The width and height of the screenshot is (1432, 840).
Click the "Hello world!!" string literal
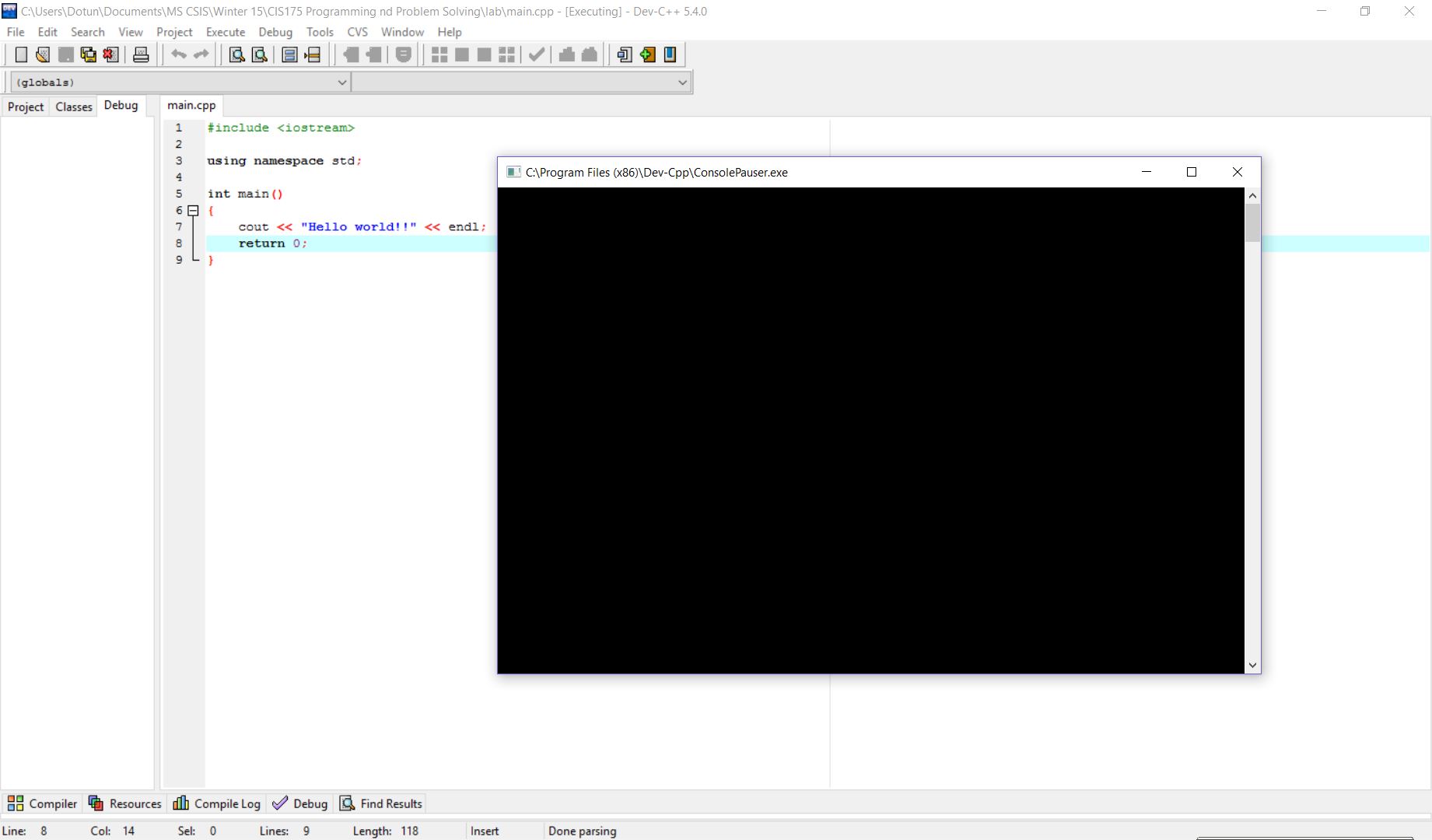359,227
